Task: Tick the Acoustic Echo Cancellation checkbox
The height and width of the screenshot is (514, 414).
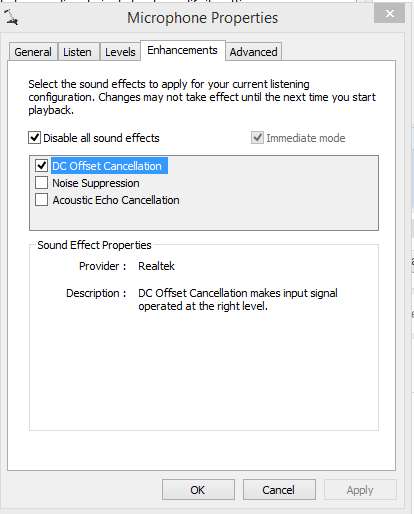Action: [x=41, y=200]
